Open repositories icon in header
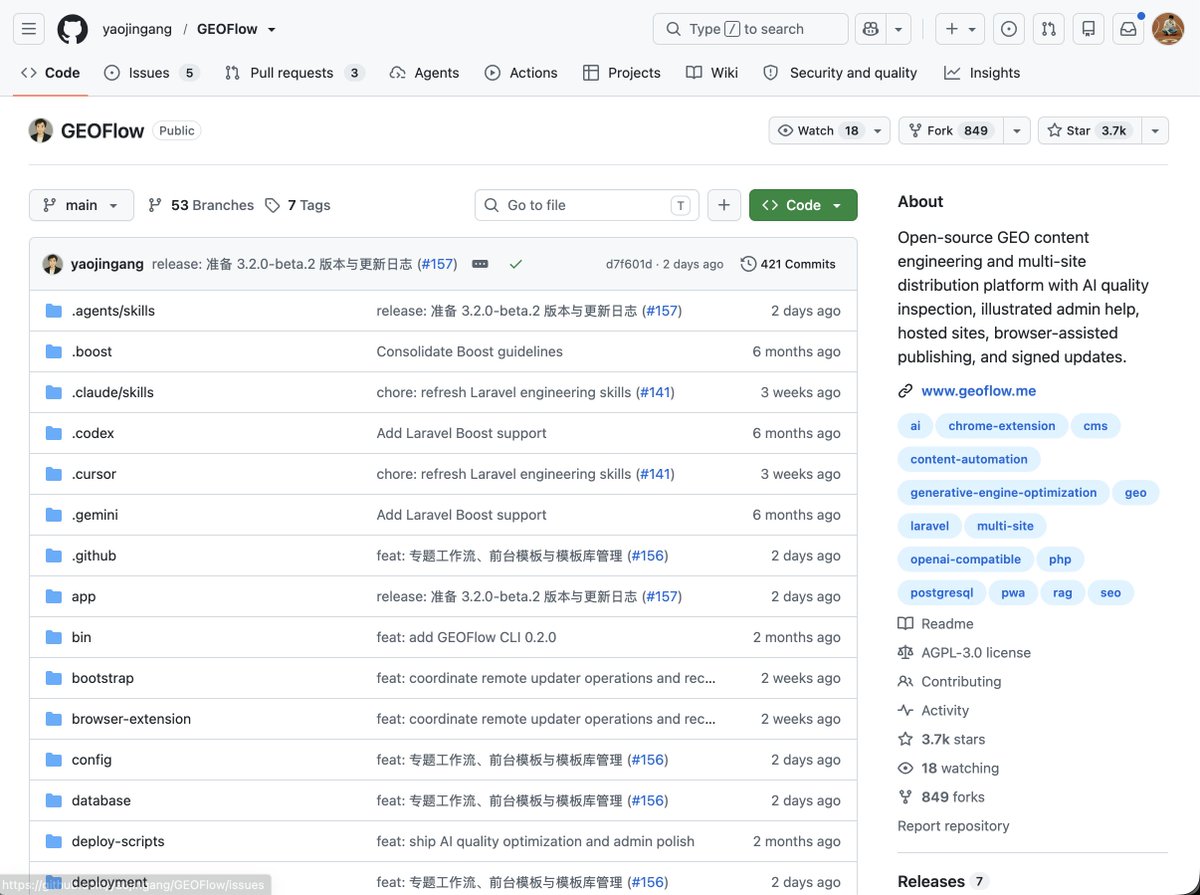The width and height of the screenshot is (1200, 895). point(1089,29)
